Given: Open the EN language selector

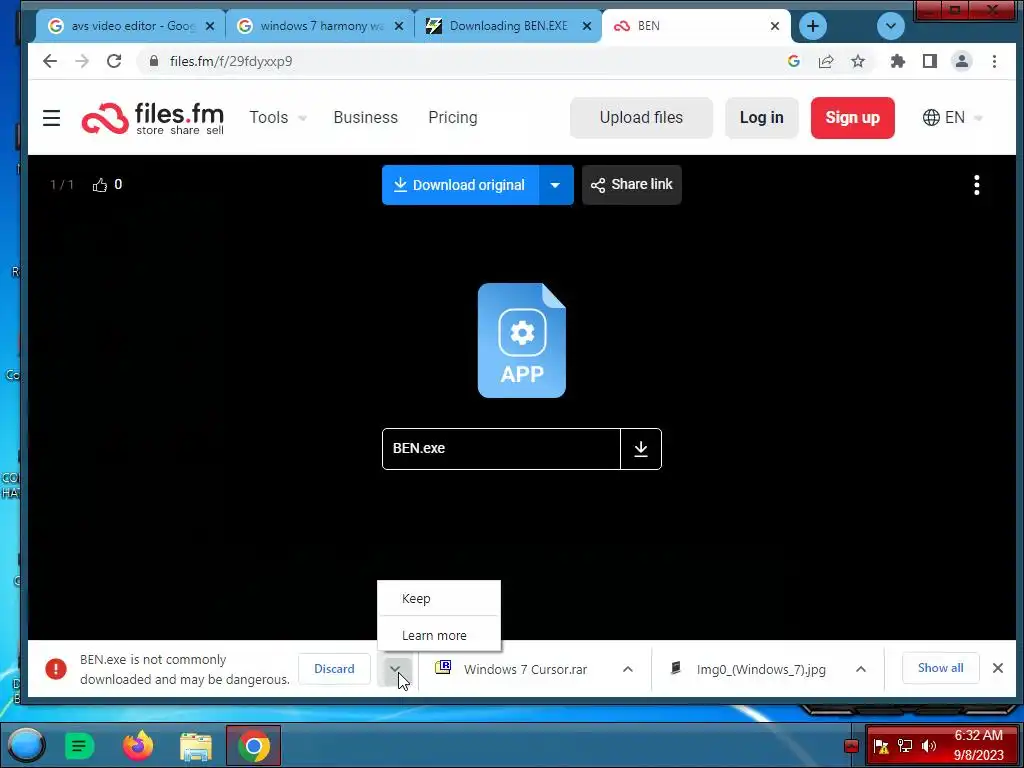Looking at the screenshot, I should [953, 118].
